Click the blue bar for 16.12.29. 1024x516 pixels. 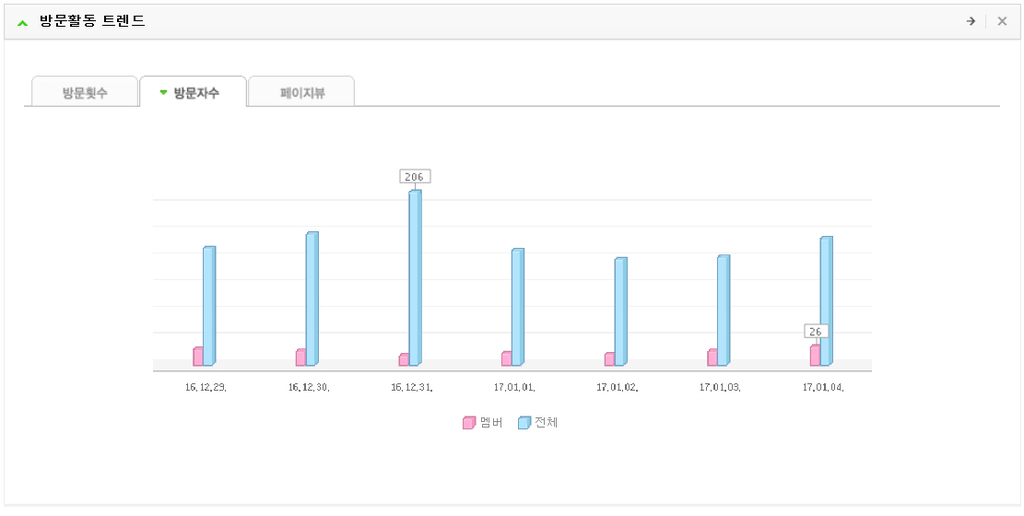[209, 306]
